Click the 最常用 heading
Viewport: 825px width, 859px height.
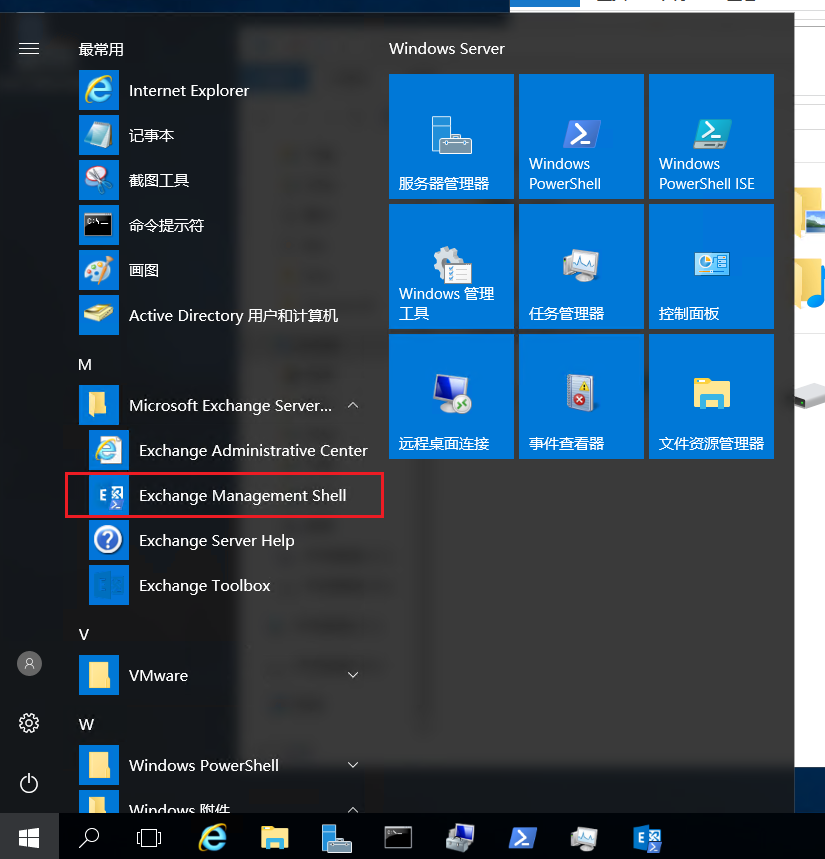pos(101,49)
